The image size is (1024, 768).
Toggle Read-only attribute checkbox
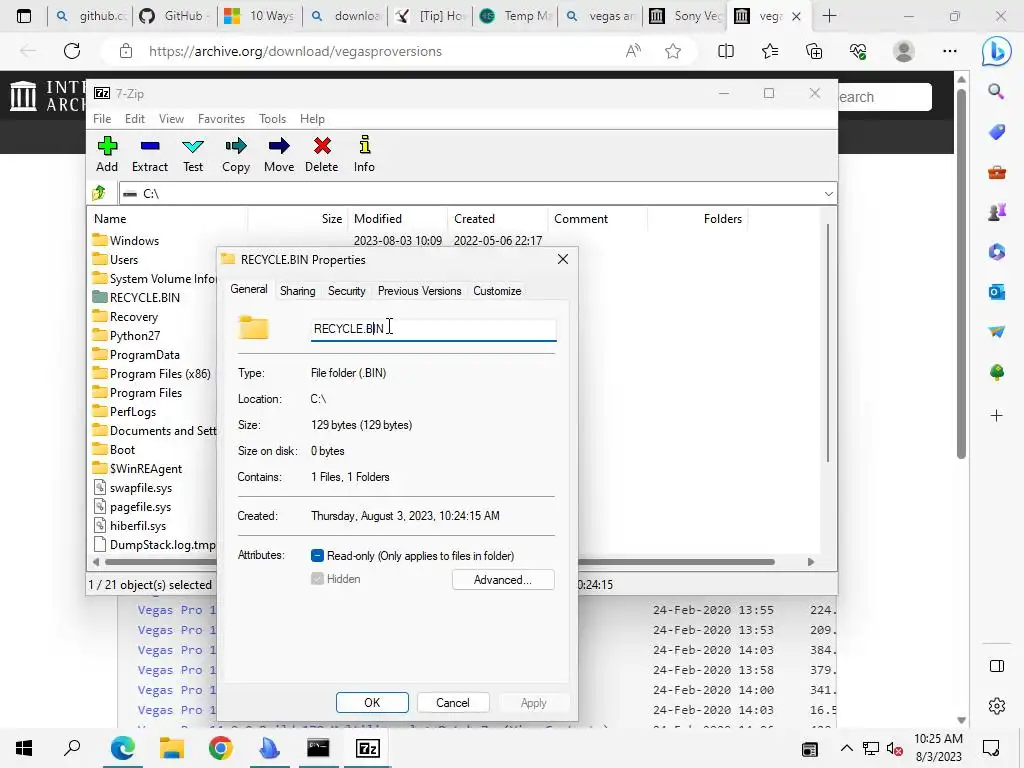coord(317,556)
